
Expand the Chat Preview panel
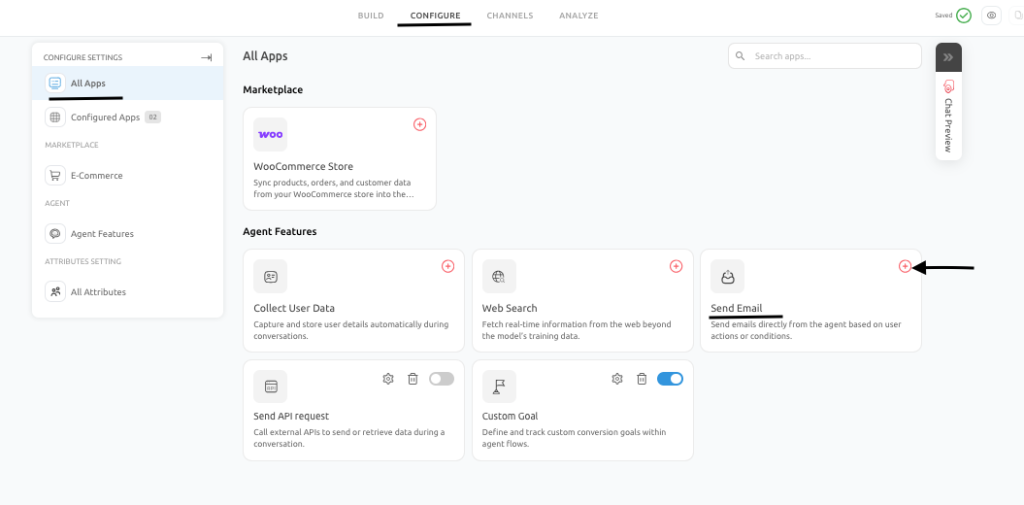click(x=948, y=57)
